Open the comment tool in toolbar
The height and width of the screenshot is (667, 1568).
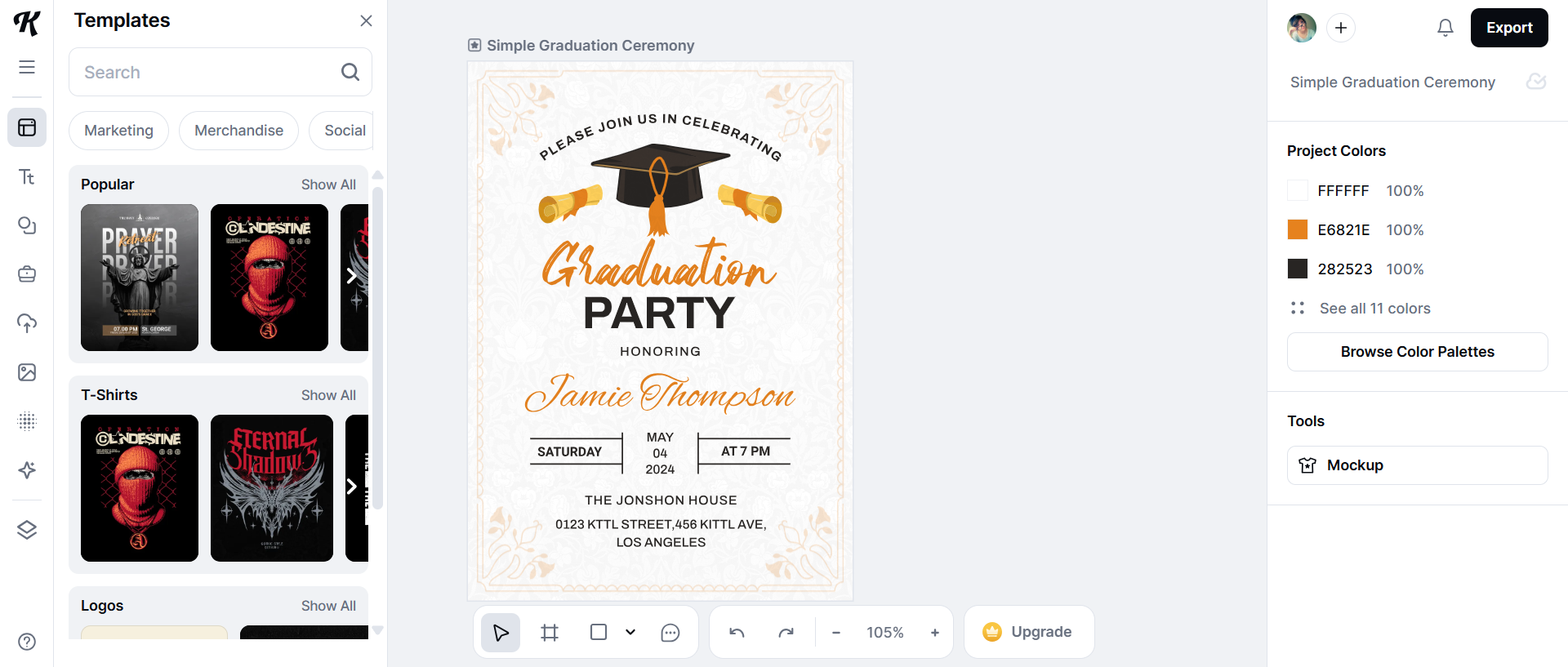click(670, 633)
